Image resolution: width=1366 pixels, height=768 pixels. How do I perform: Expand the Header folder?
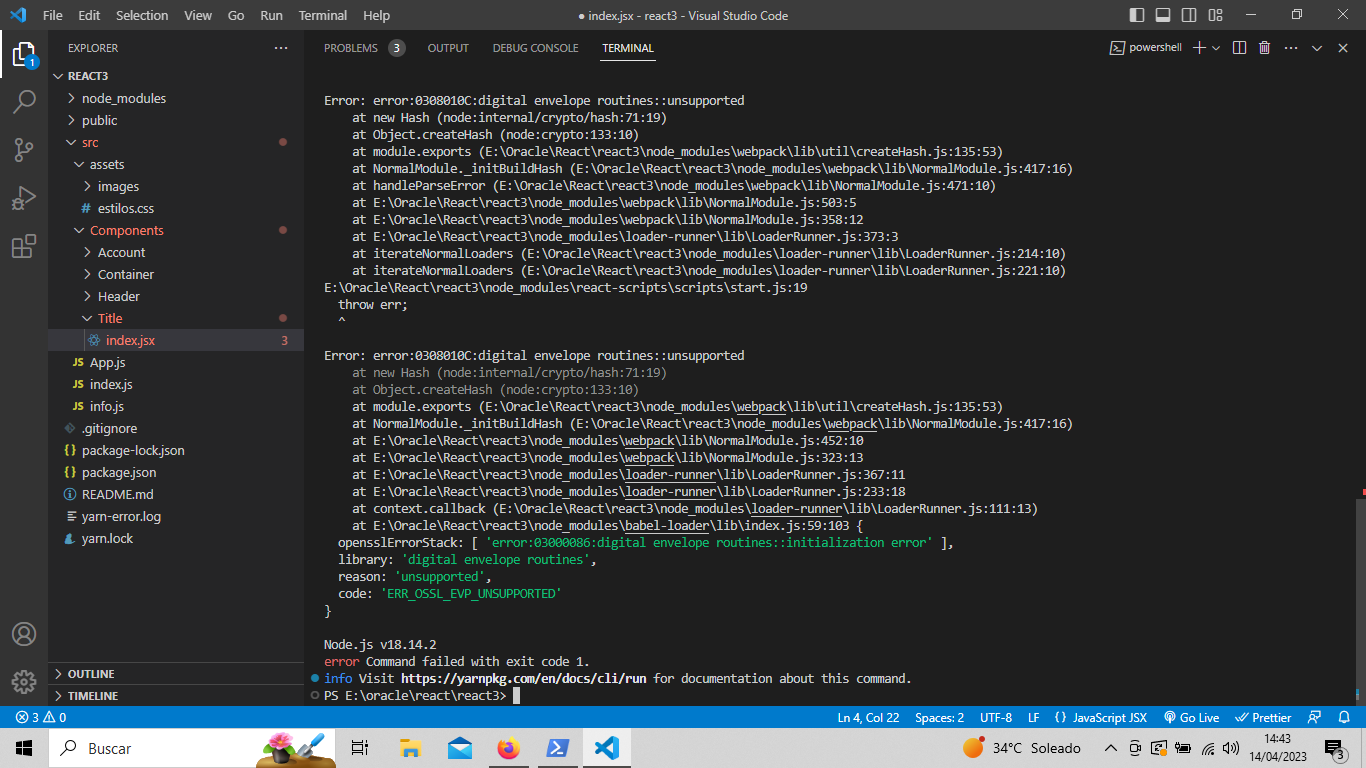pos(119,296)
